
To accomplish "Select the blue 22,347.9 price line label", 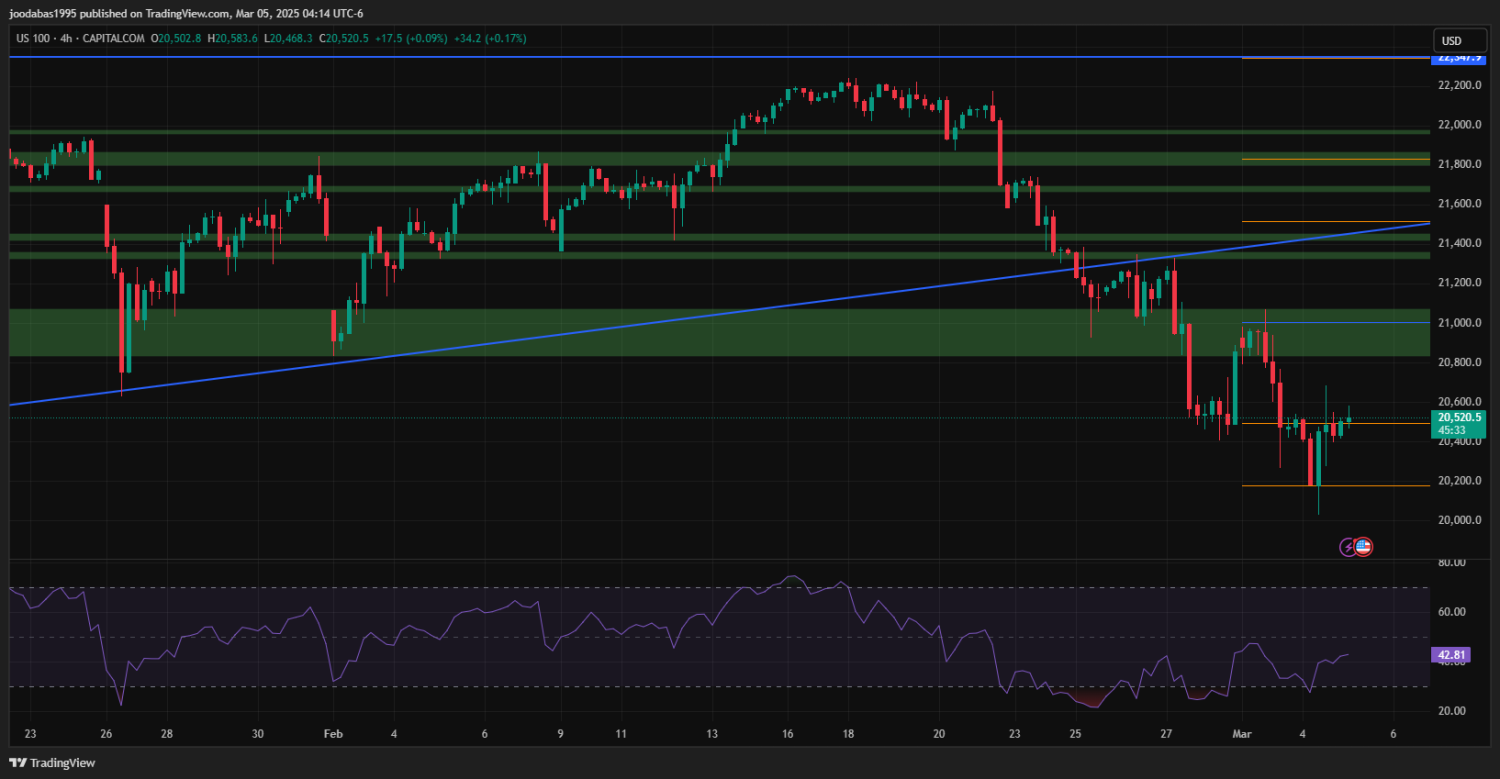I will 1461,58.
